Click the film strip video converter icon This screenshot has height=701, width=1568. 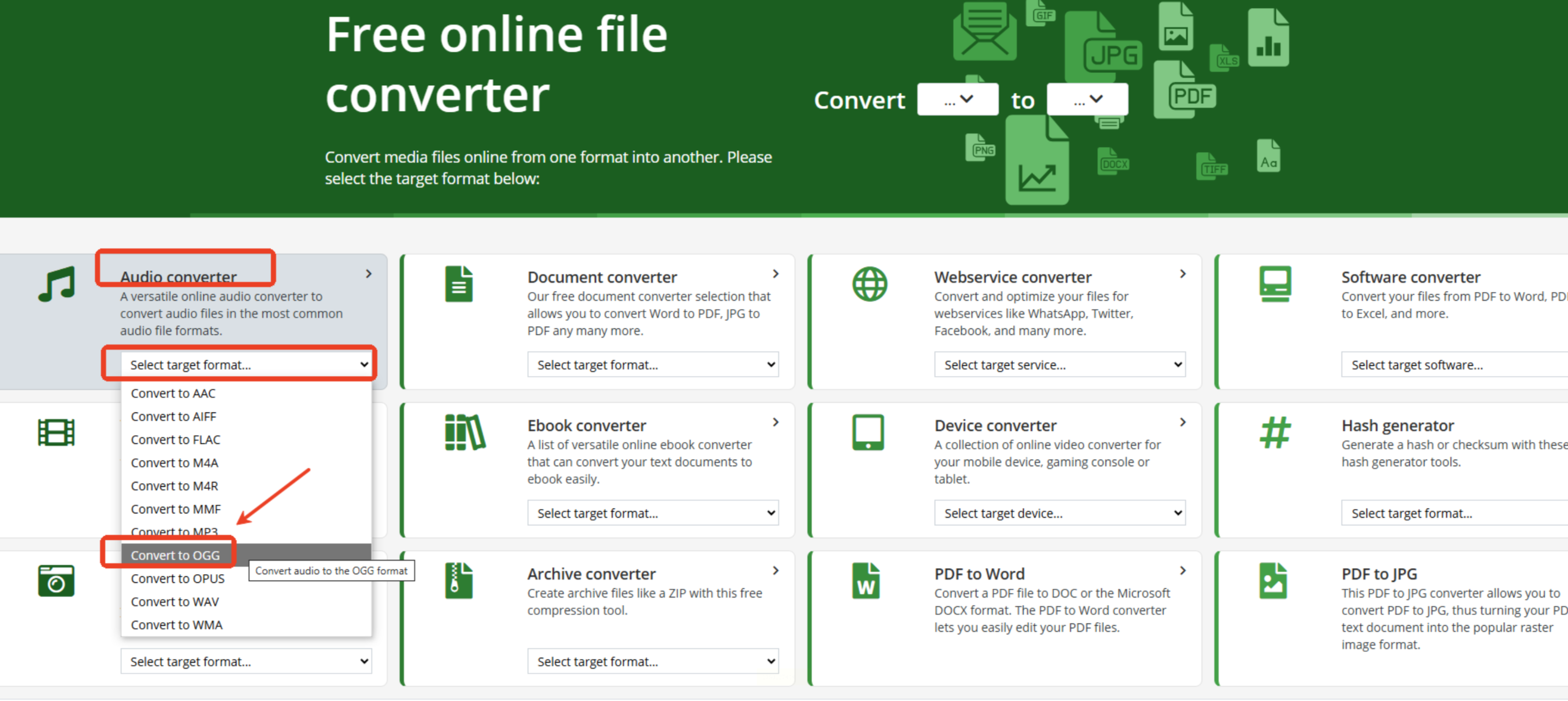[x=56, y=432]
